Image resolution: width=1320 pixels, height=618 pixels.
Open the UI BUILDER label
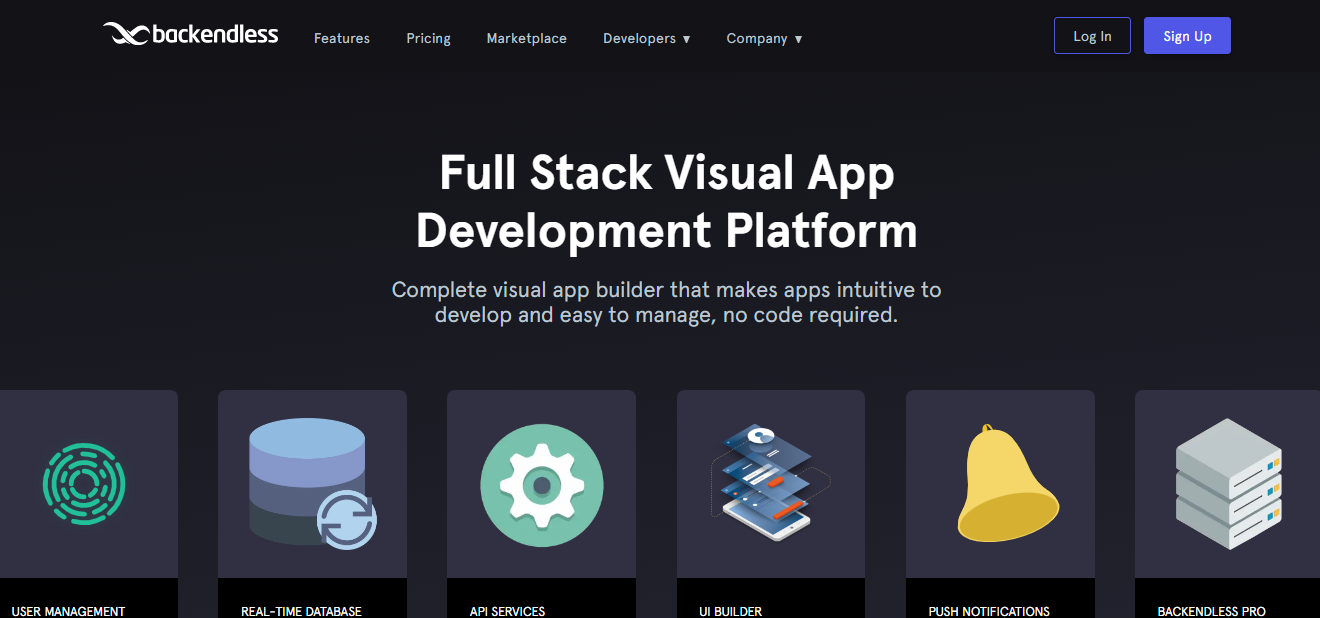click(x=731, y=611)
